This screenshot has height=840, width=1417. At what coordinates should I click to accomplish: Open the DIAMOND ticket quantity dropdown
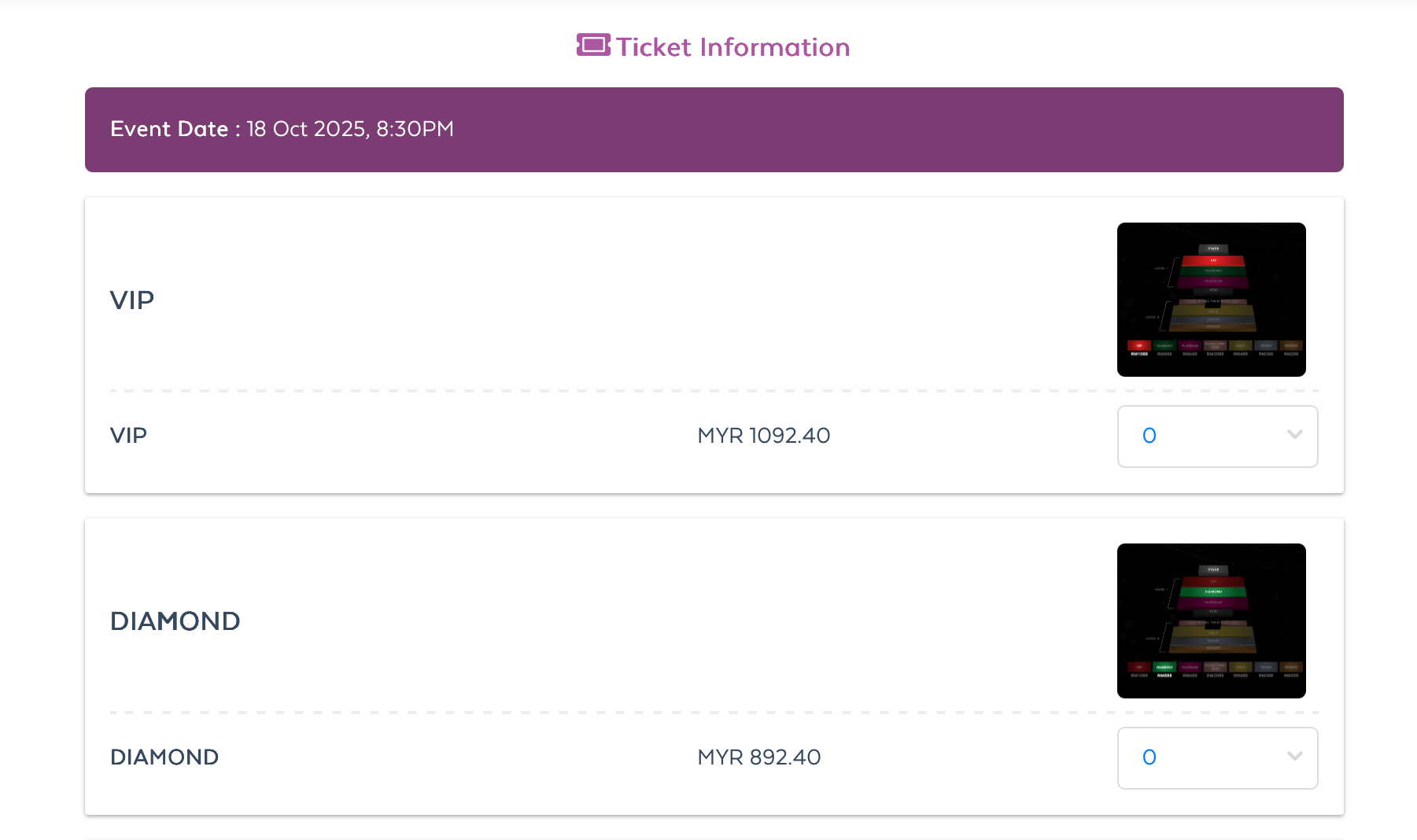(x=1217, y=758)
